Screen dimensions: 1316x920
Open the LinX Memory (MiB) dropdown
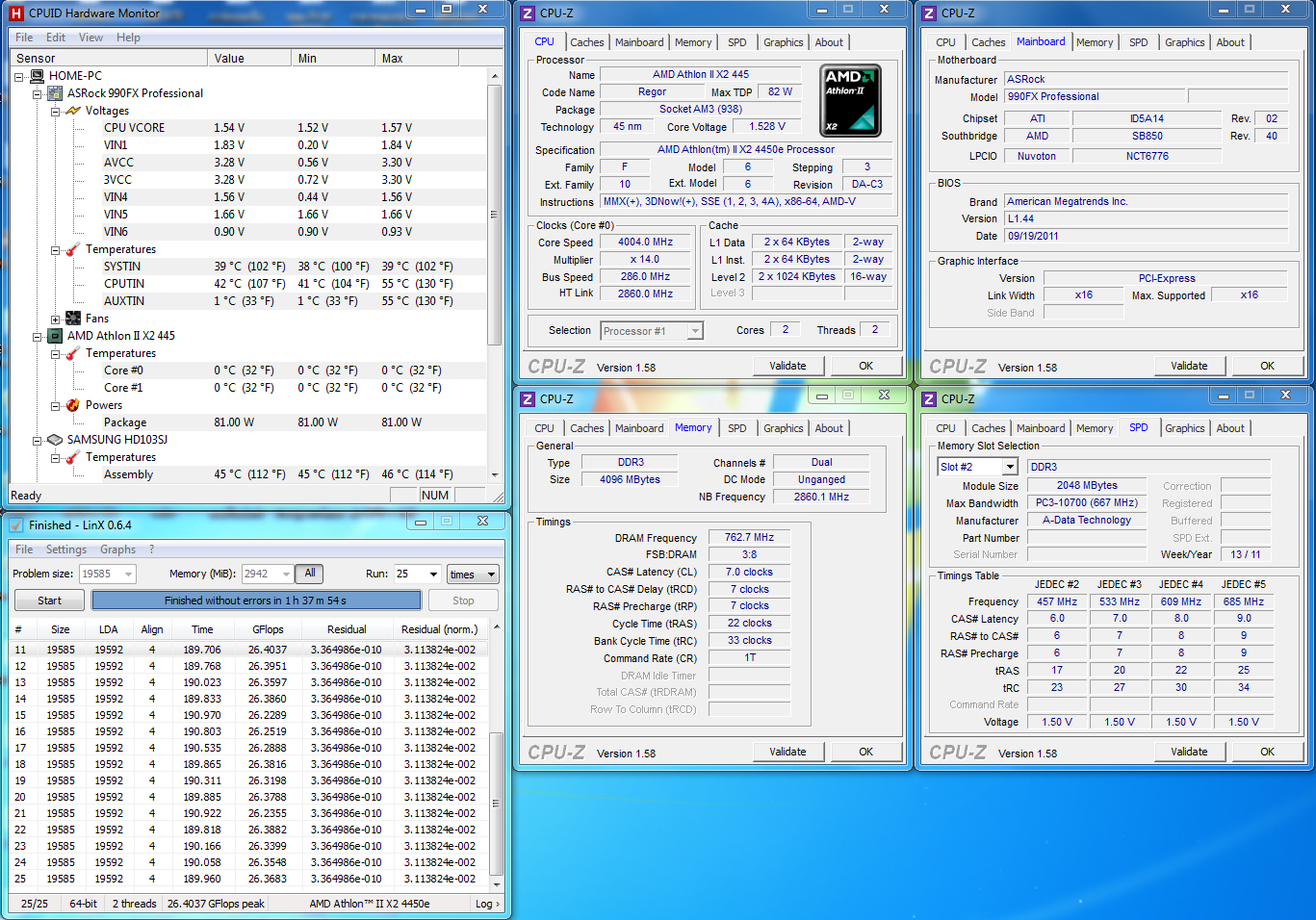point(286,574)
